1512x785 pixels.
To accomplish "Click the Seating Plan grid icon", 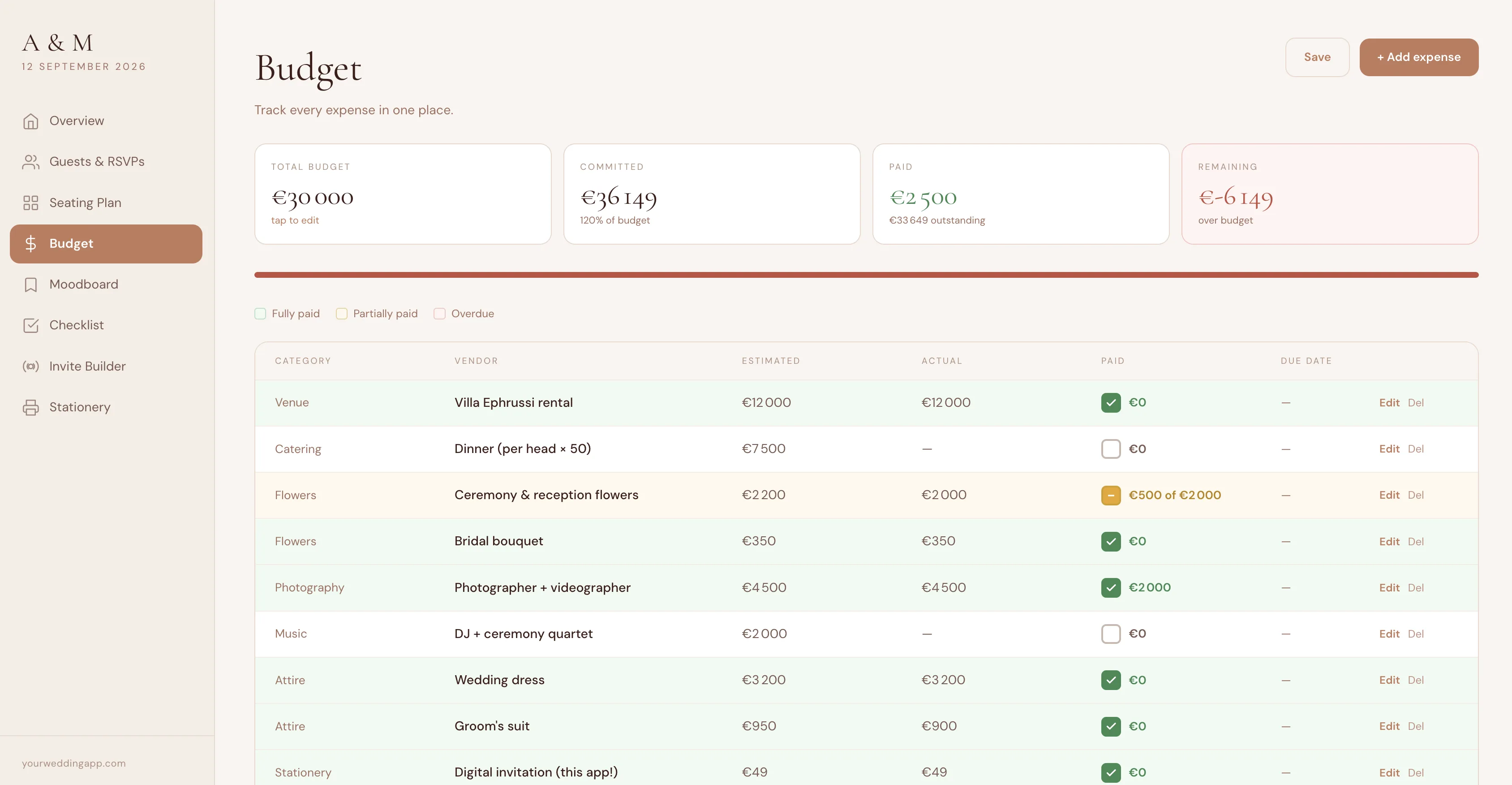I will pos(30,203).
